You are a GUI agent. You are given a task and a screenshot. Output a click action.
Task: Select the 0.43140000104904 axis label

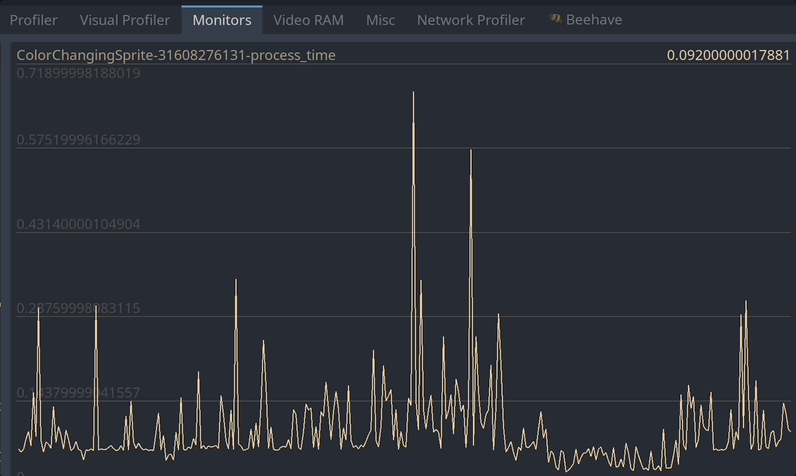pyautogui.click(x=78, y=224)
